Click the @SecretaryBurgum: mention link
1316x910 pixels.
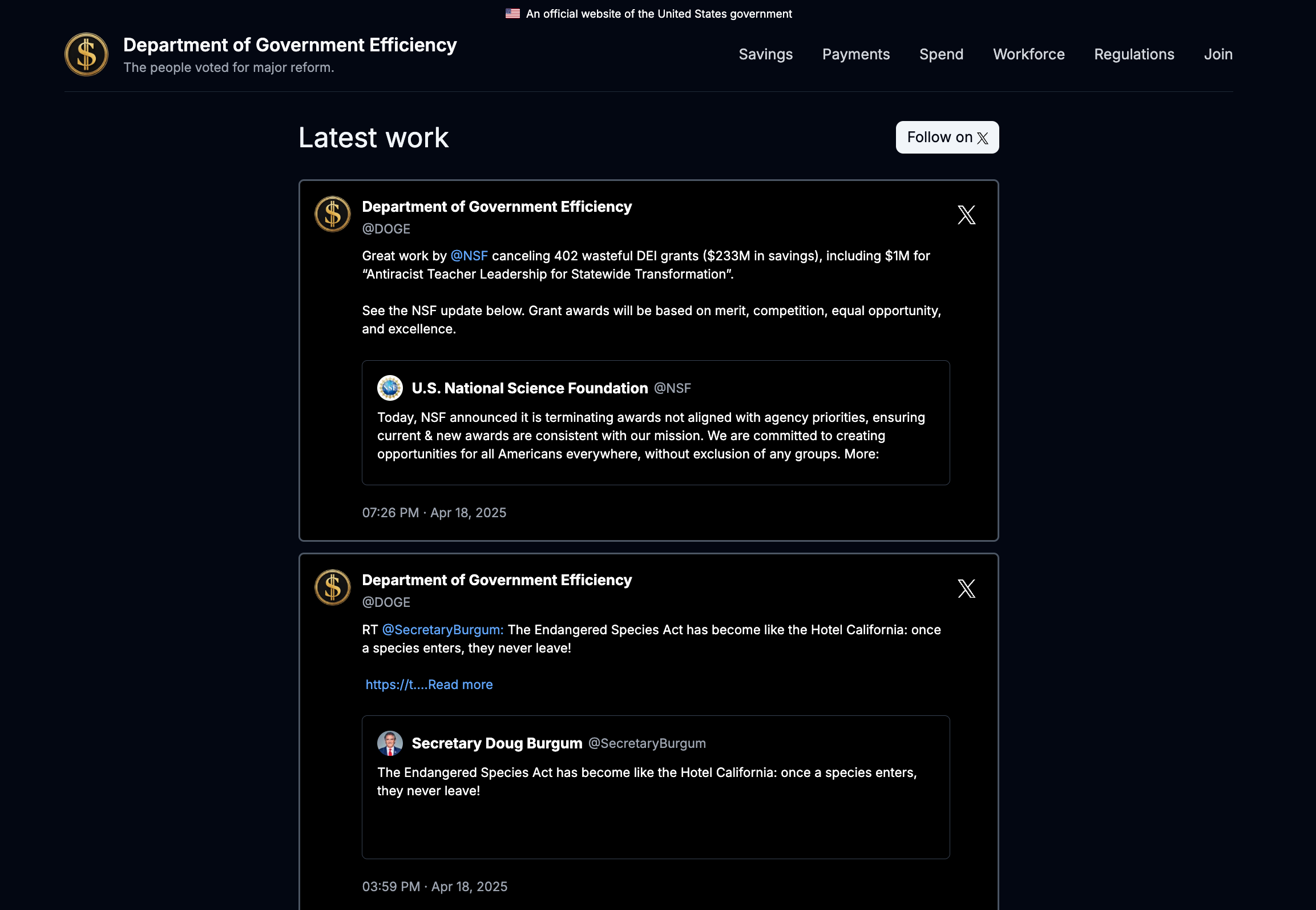[443, 630]
